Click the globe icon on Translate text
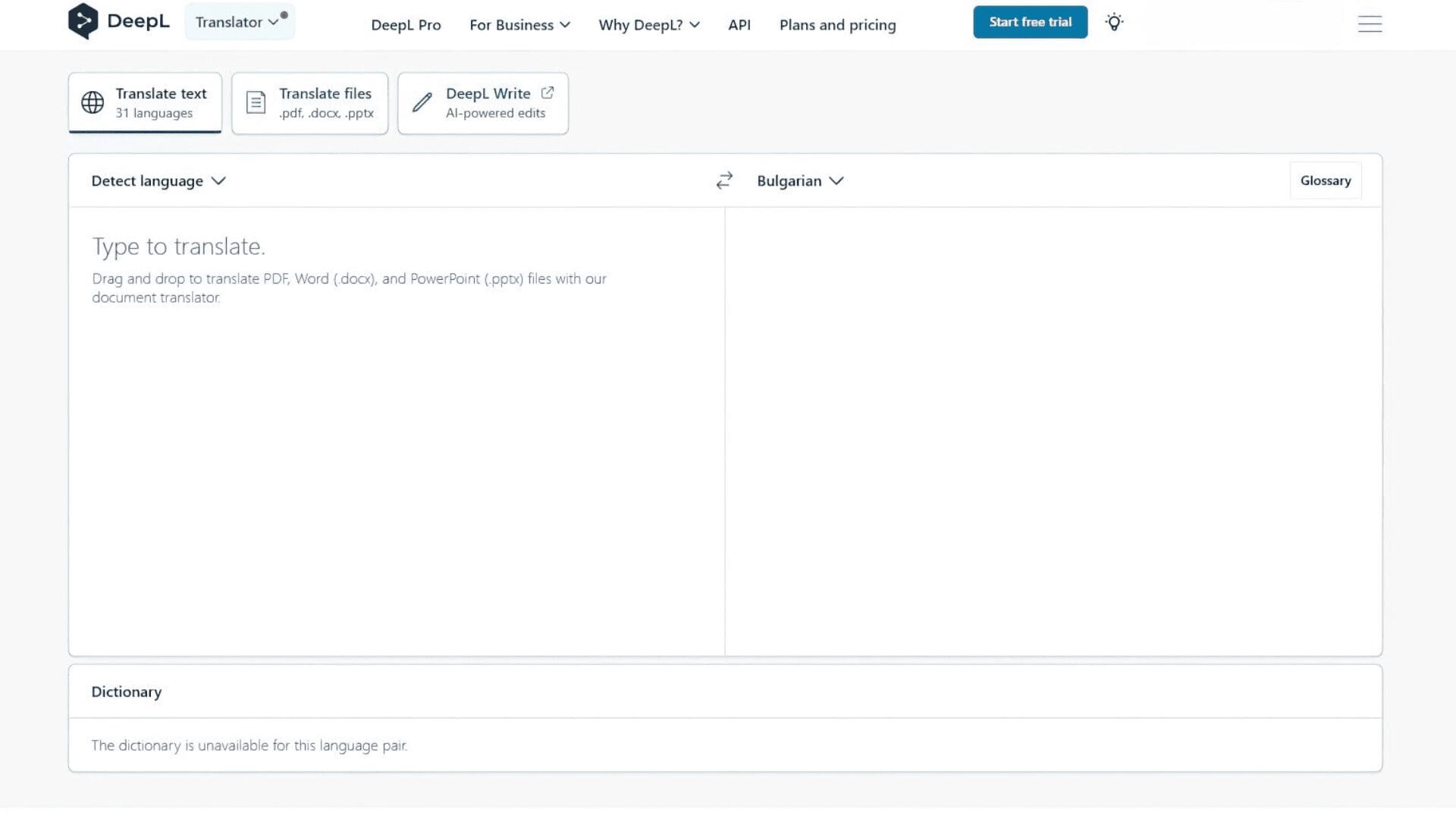Viewport: 1456px width, 819px height. click(x=93, y=102)
